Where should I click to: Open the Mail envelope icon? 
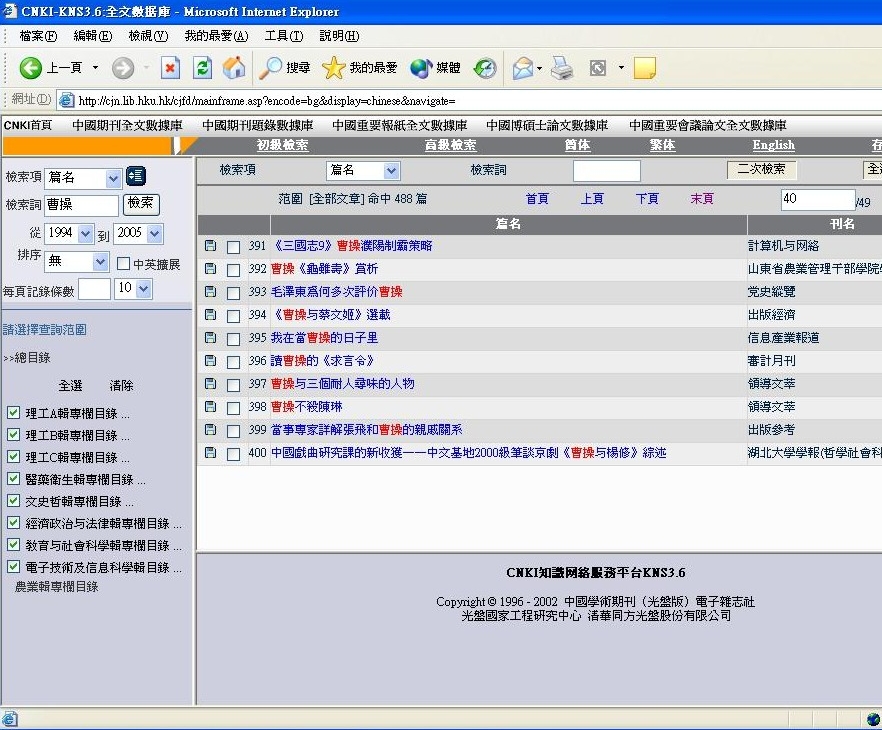coord(523,68)
